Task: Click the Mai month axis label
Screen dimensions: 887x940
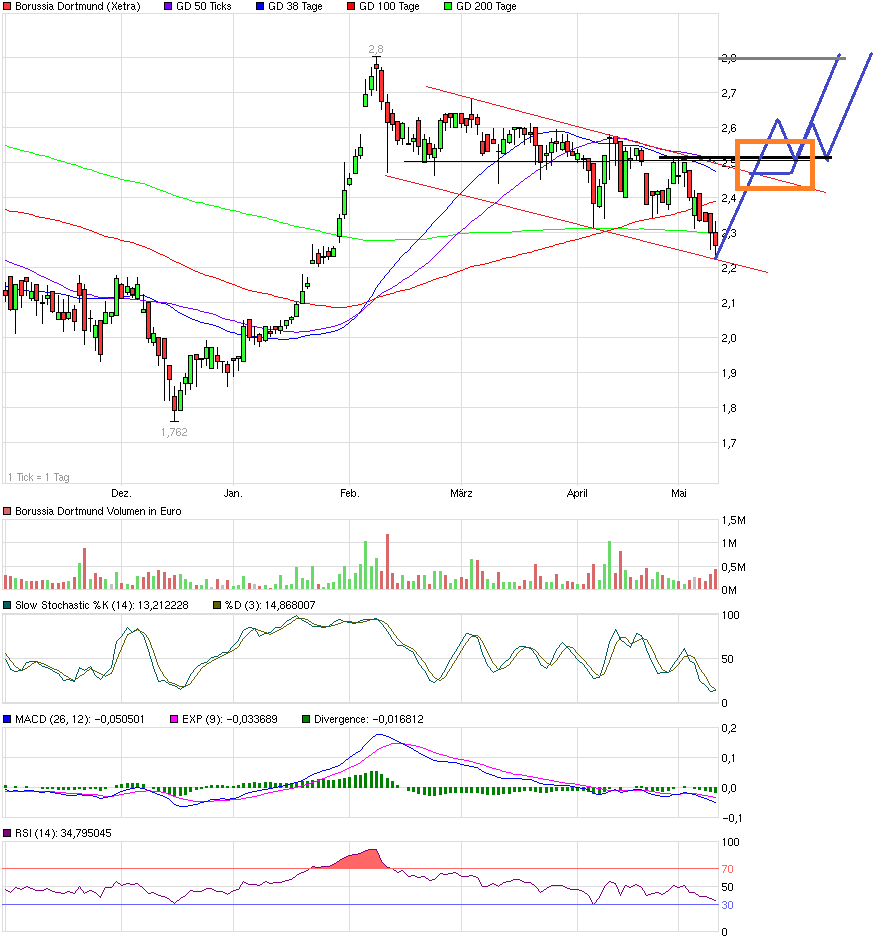Action: click(679, 493)
